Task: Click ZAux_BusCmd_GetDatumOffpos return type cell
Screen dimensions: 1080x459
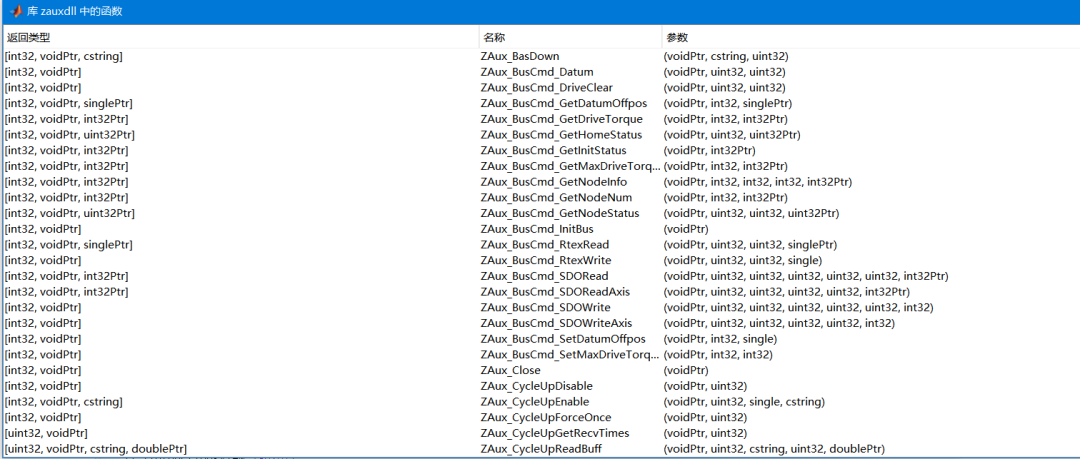Action: 68,103
